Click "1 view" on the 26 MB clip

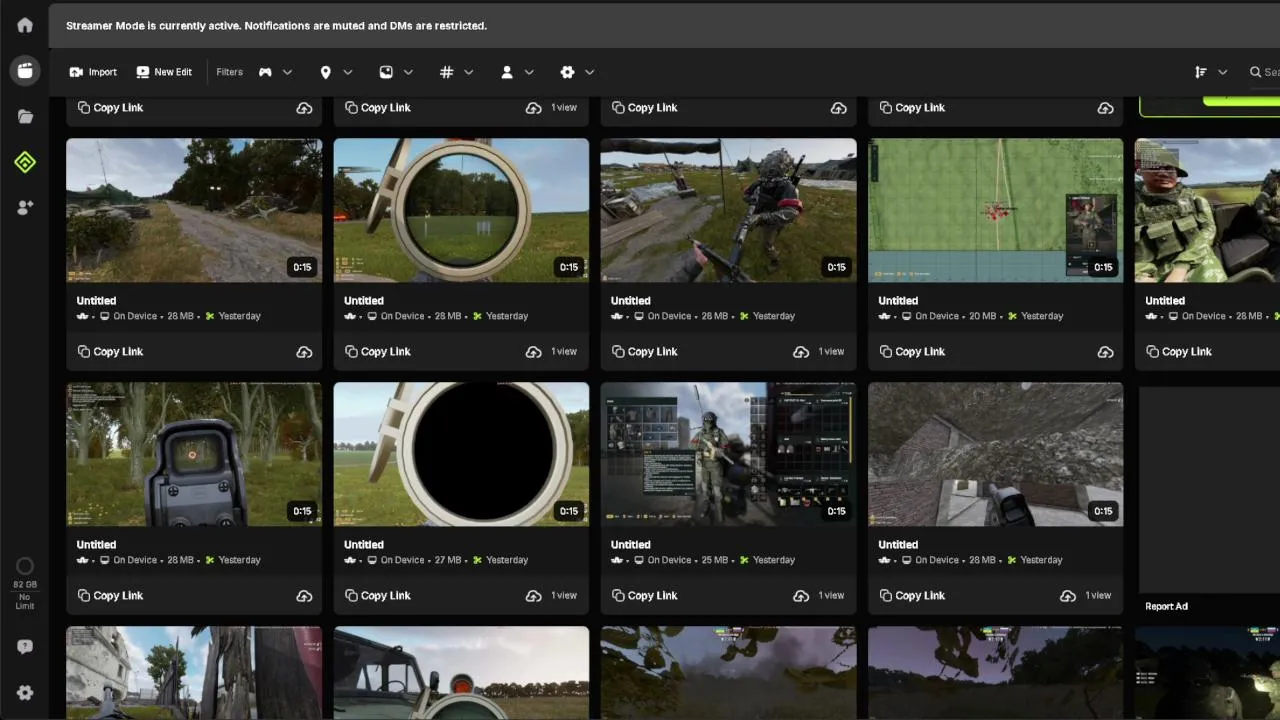tap(831, 352)
